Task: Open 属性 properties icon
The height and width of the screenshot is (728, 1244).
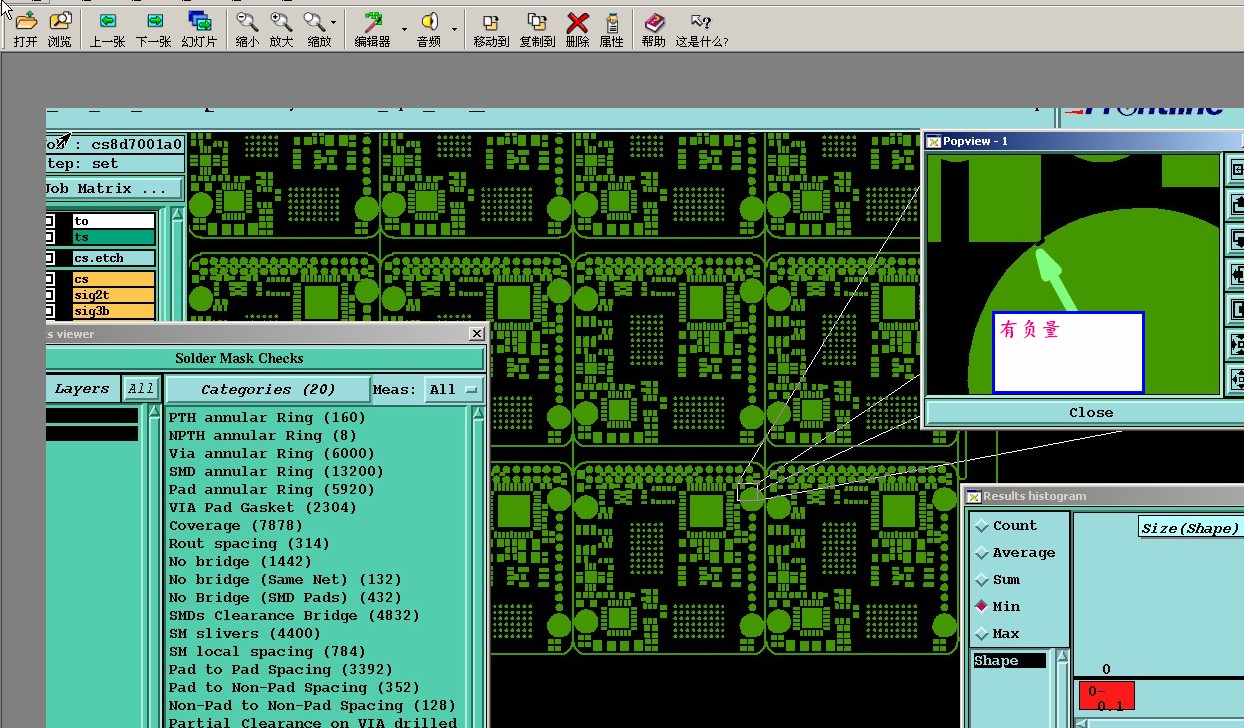Action: pyautogui.click(x=612, y=22)
